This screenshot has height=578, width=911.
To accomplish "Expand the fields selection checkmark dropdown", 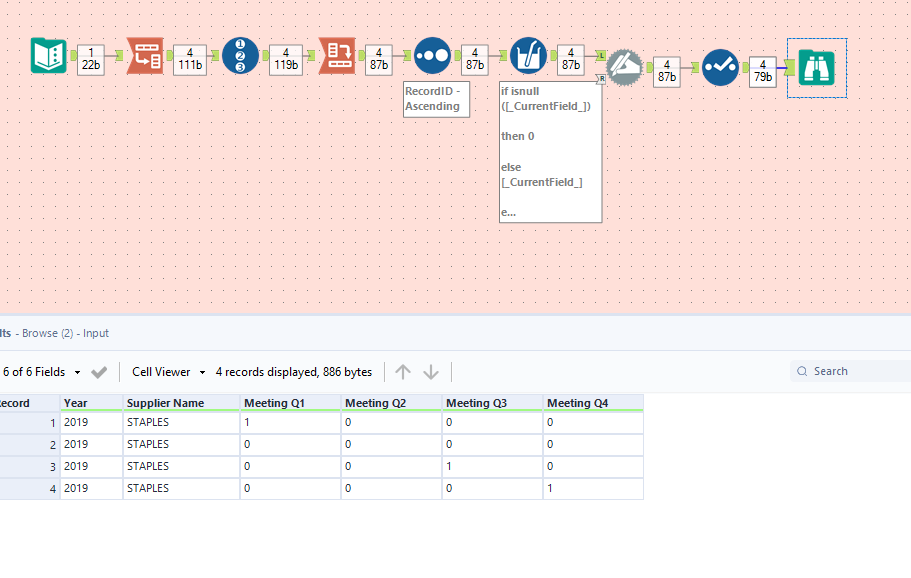I will point(98,371).
